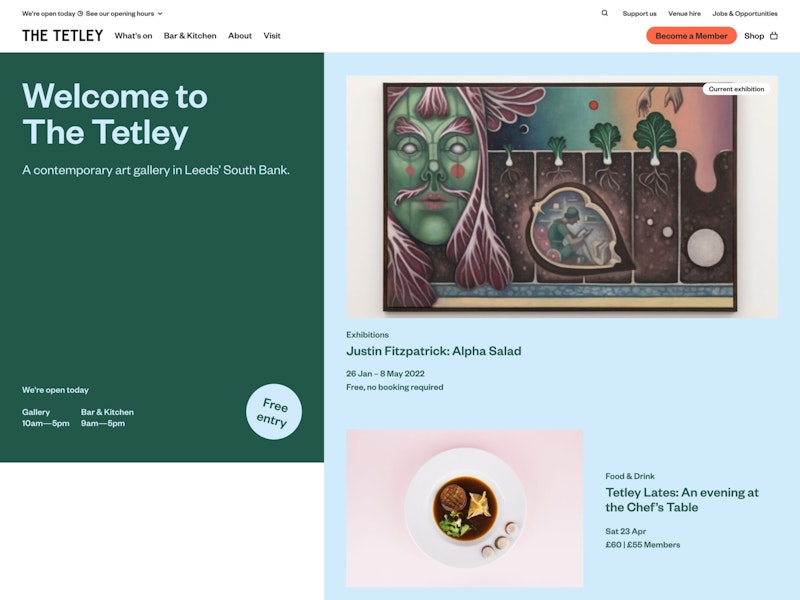Click the clock icon beside opening hours

(x=80, y=14)
